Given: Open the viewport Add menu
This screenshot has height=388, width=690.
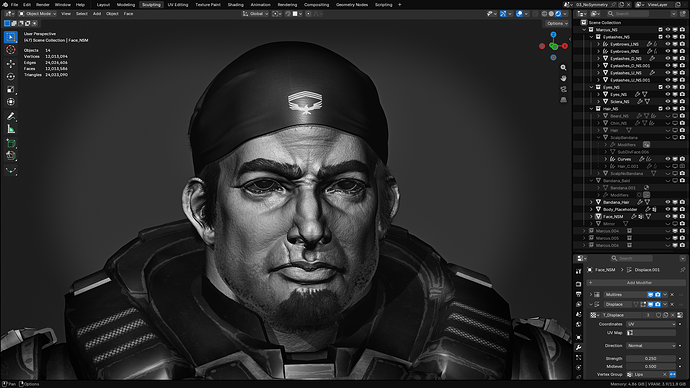Looking at the screenshot, I should 97,14.
